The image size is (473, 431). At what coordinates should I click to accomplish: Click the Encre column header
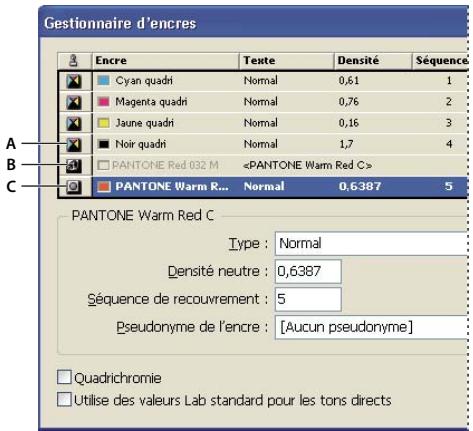(x=165, y=61)
